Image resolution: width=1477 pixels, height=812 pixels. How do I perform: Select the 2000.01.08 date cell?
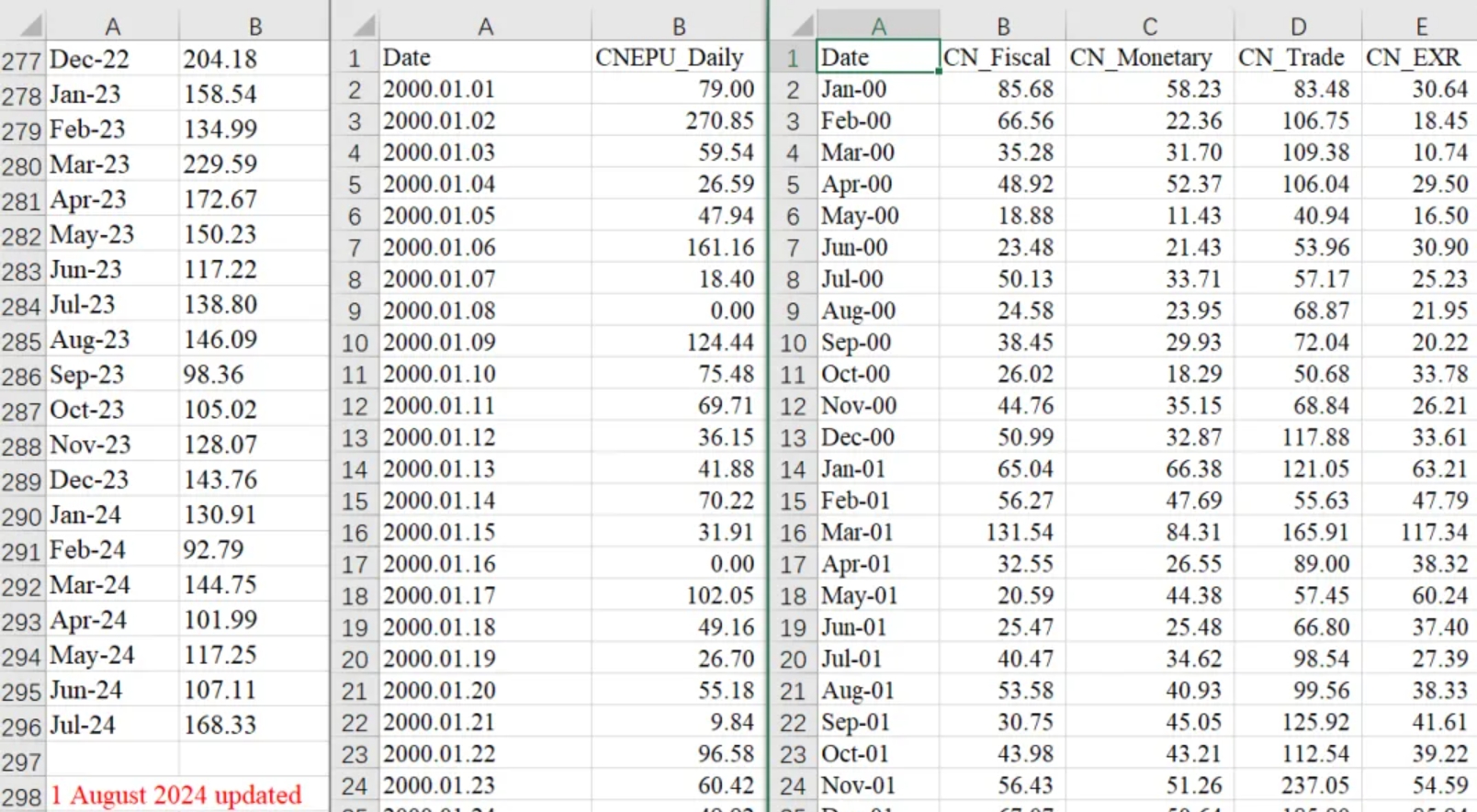(485, 311)
